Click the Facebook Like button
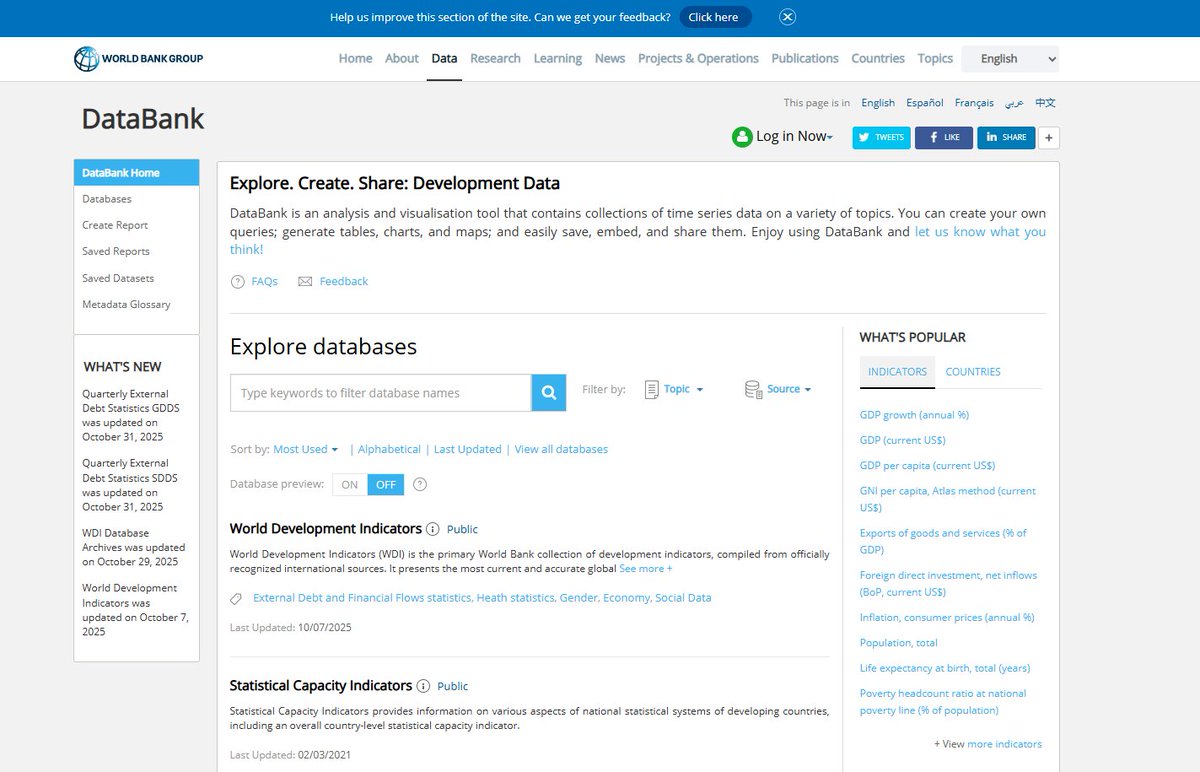The height and width of the screenshot is (772, 1200). (x=944, y=137)
